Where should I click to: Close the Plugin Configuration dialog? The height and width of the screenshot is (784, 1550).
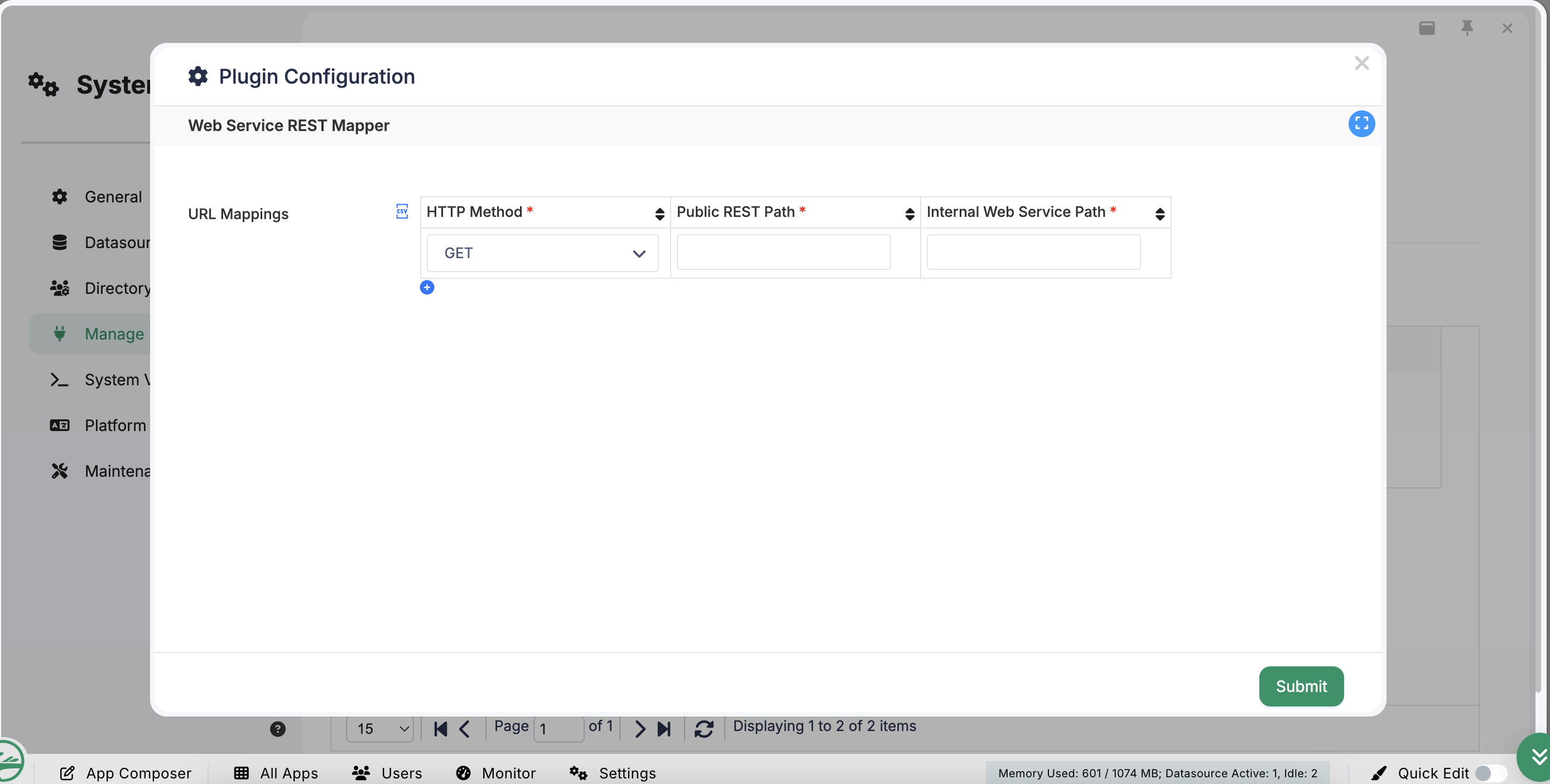coord(1361,63)
